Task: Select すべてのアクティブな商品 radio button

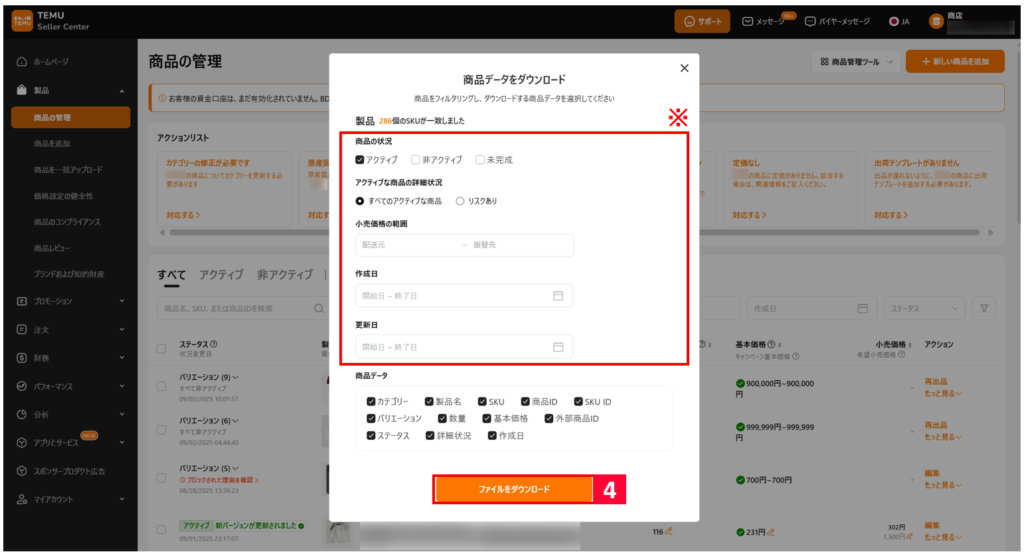Action: pyautogui.click(x=360, y=201)
